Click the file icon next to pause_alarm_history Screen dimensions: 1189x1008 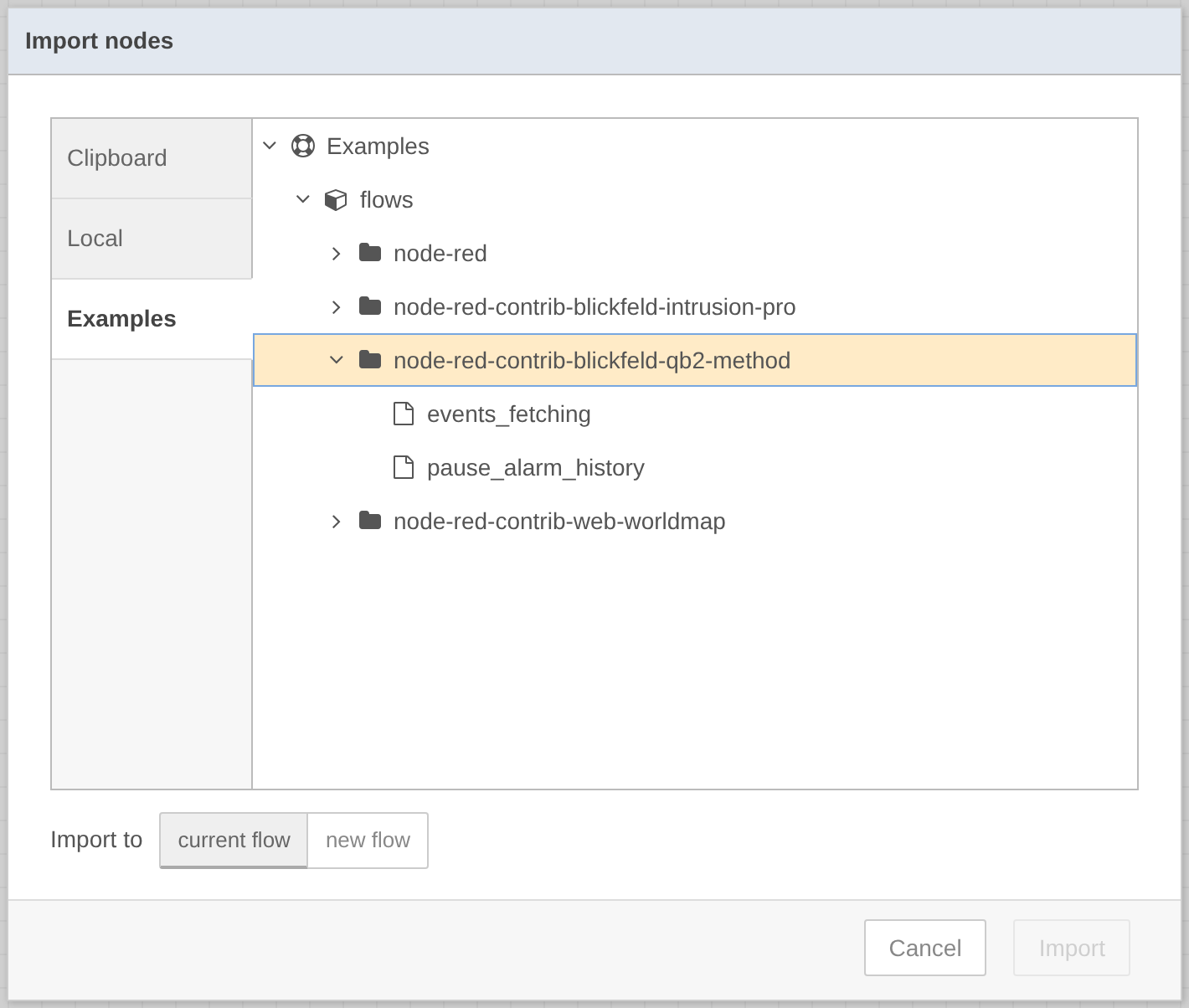tap(404, 467)
